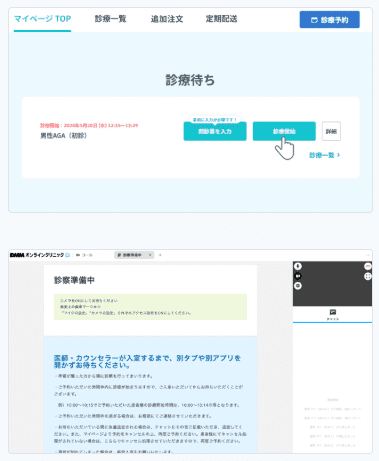End call with red hang-up icon

(368, 266)
